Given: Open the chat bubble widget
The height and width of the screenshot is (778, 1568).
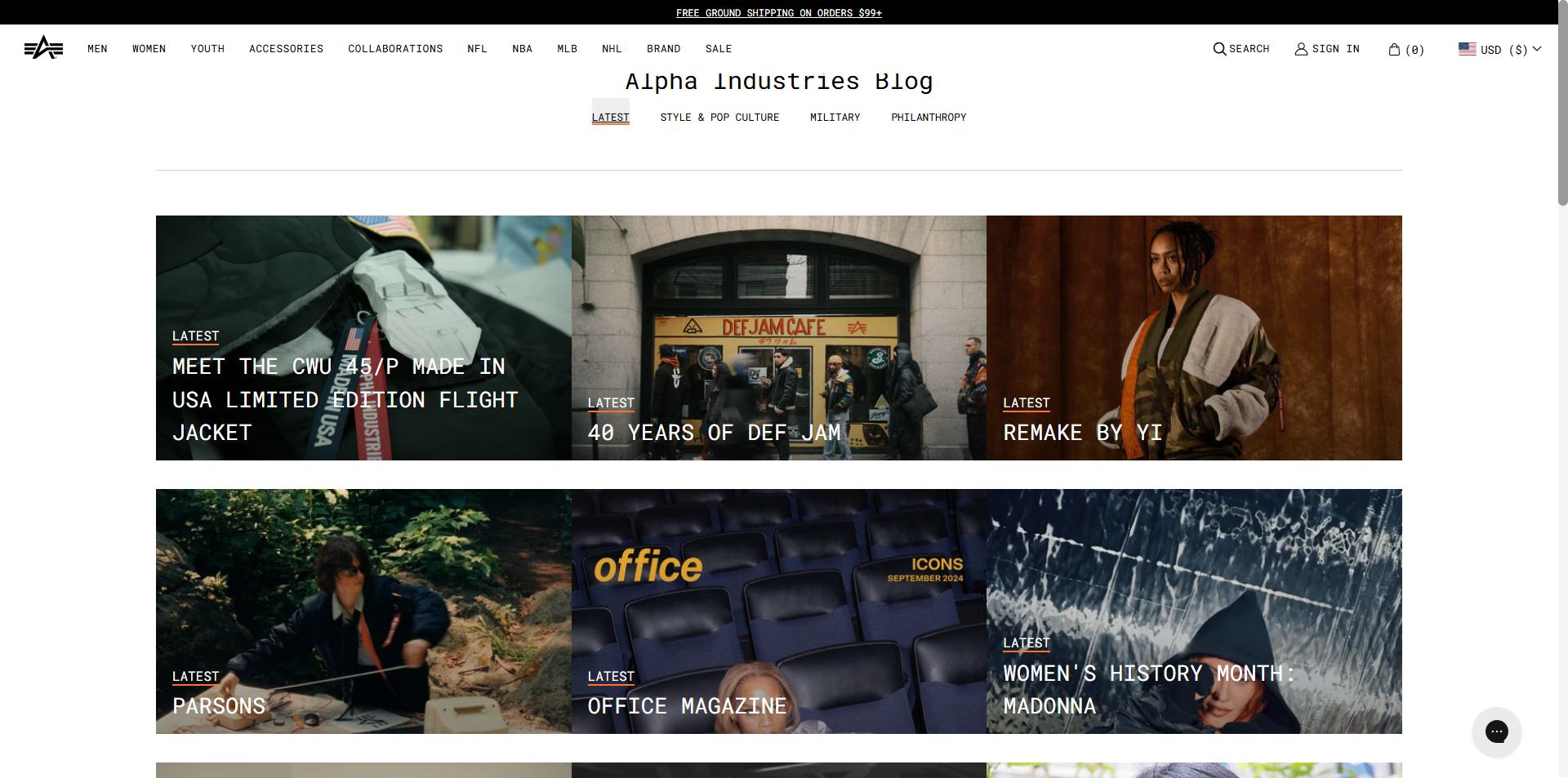Looking at the screenshot, I should [x=1496, y=731].
